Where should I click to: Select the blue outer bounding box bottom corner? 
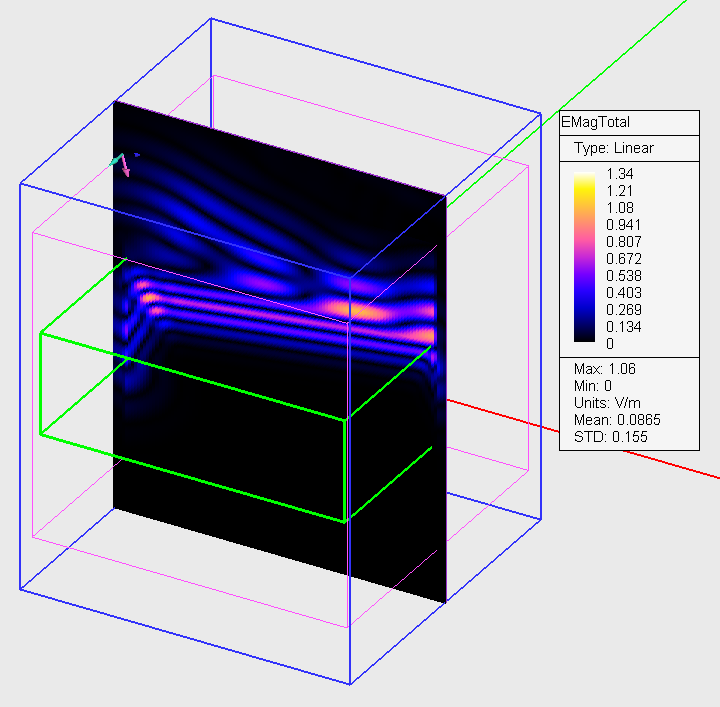350,684
